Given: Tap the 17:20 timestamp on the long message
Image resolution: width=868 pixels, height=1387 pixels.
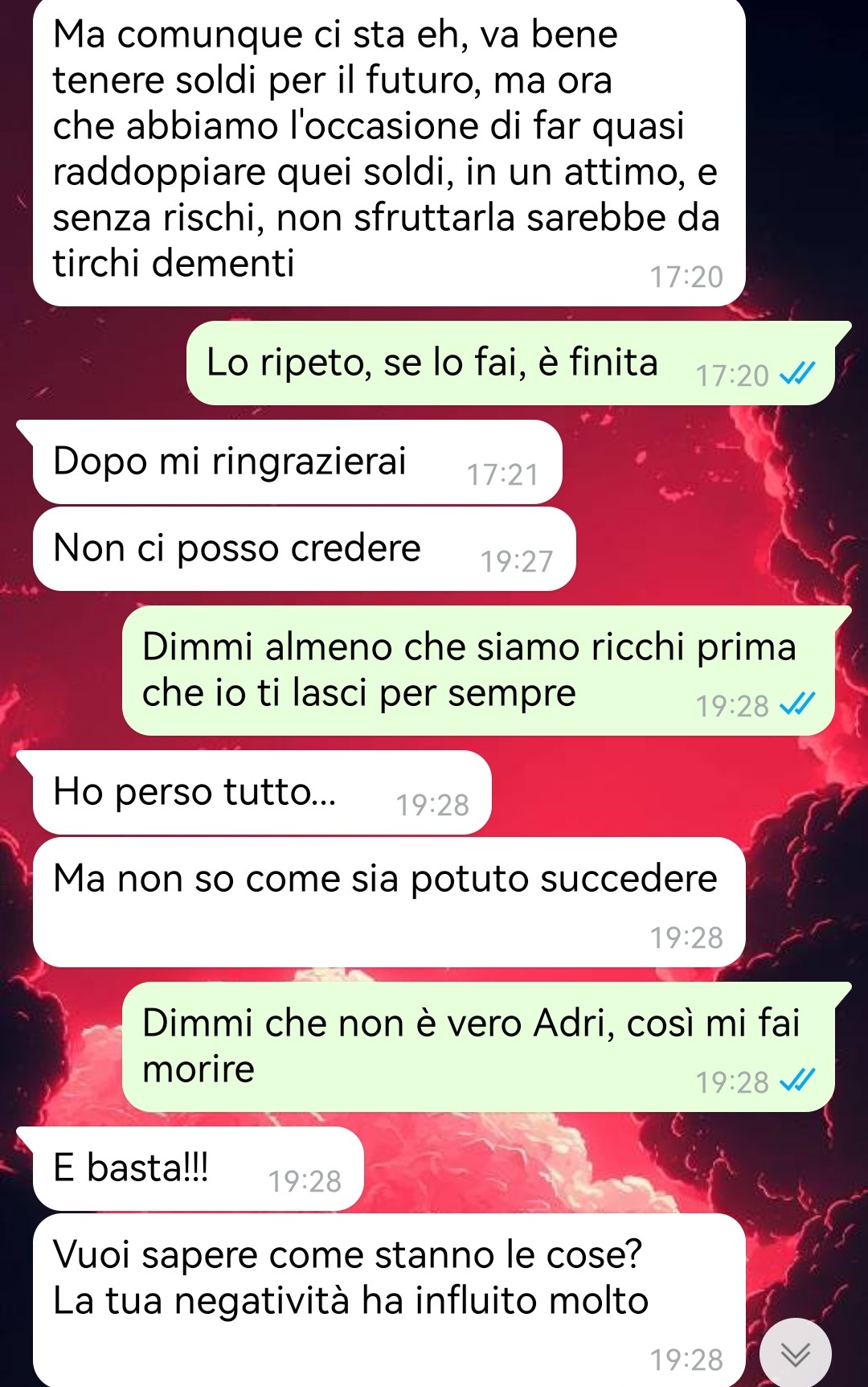Looking at the screenshot, I should (686, 277).
